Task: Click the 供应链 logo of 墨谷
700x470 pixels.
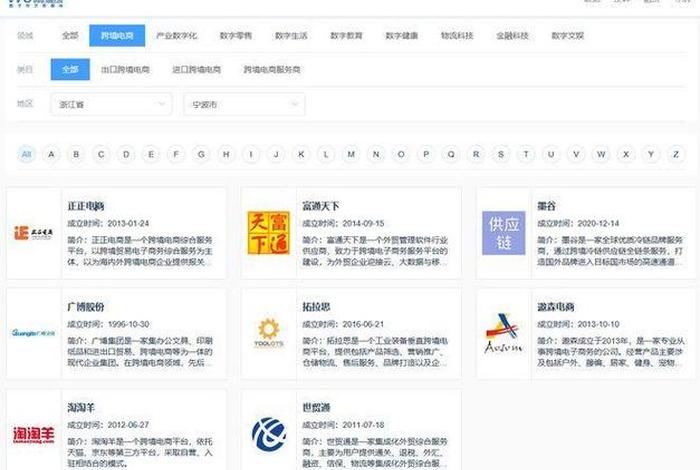Action: point(504,233)
